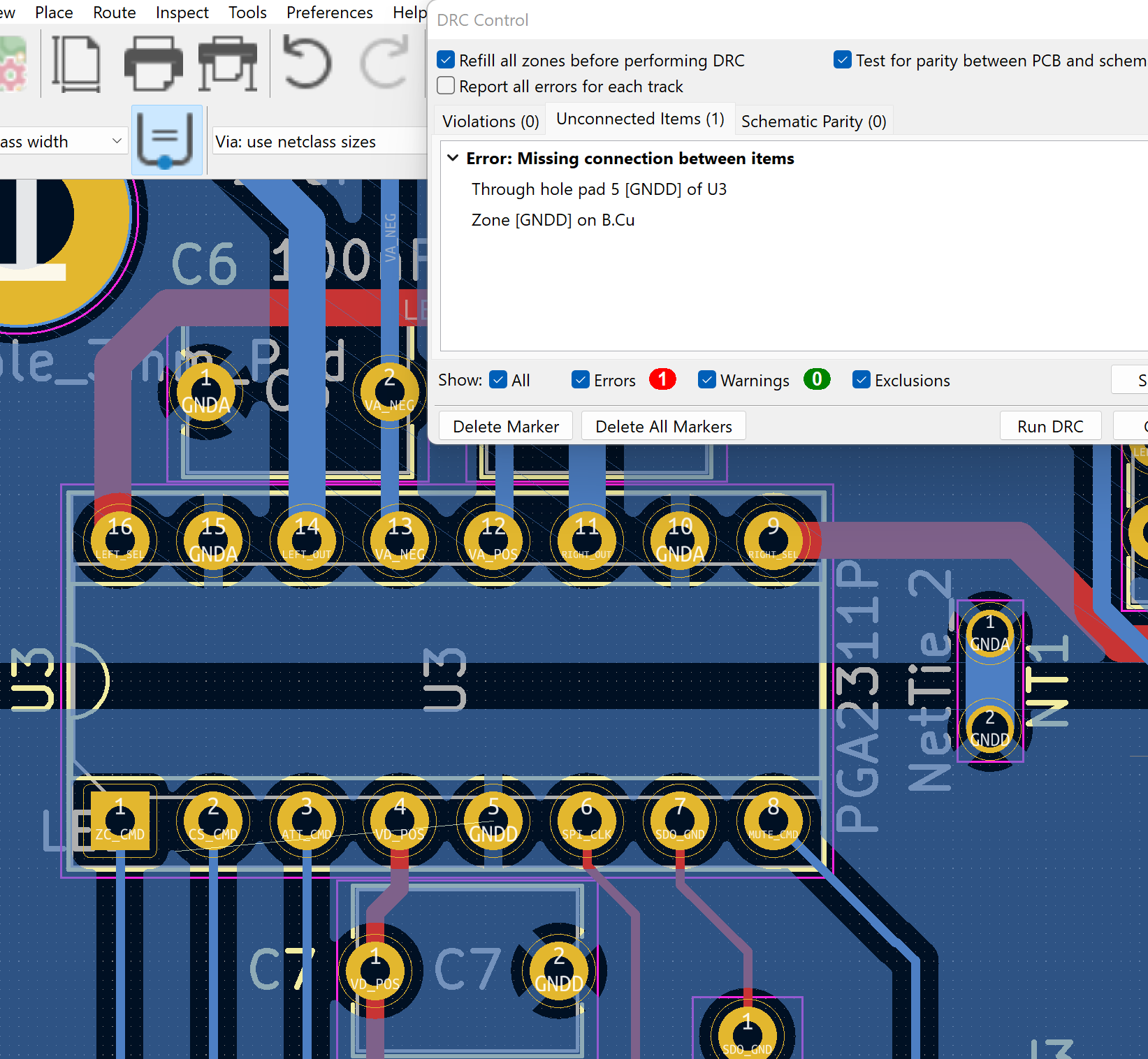
Task: Enable Report all errors for each track
Action: [x=446, y=86]
